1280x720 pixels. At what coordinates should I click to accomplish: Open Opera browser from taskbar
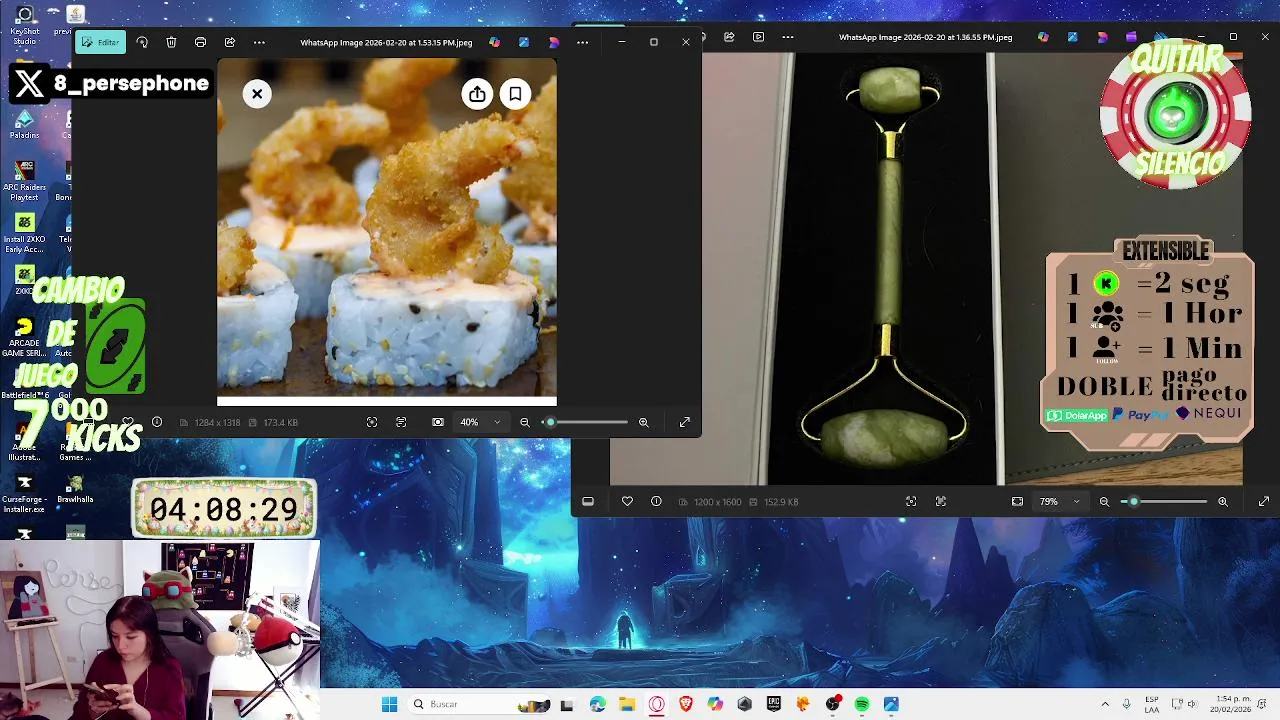coord(656,704)
